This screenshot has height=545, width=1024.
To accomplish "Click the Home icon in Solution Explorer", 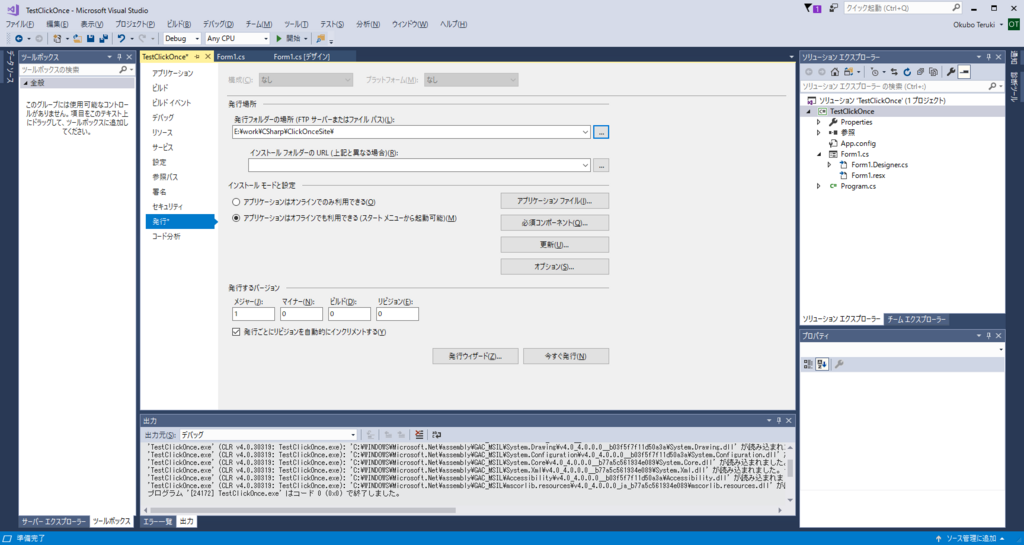I will point(835,72).
